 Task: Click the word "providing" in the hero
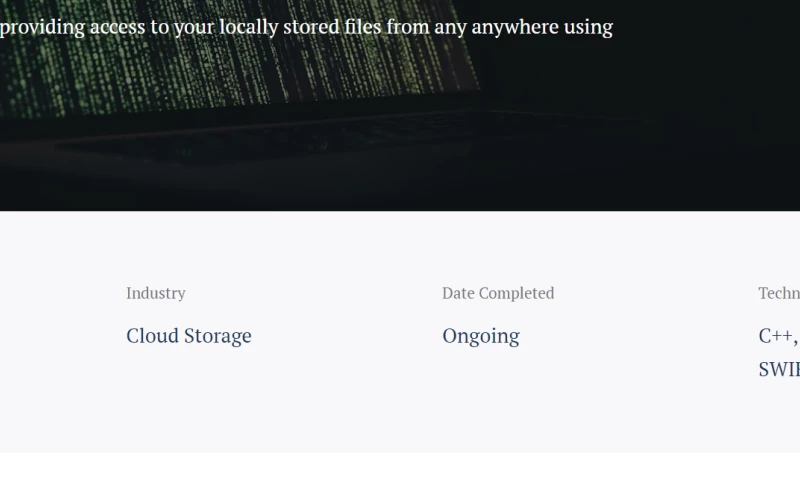[42, 28]
